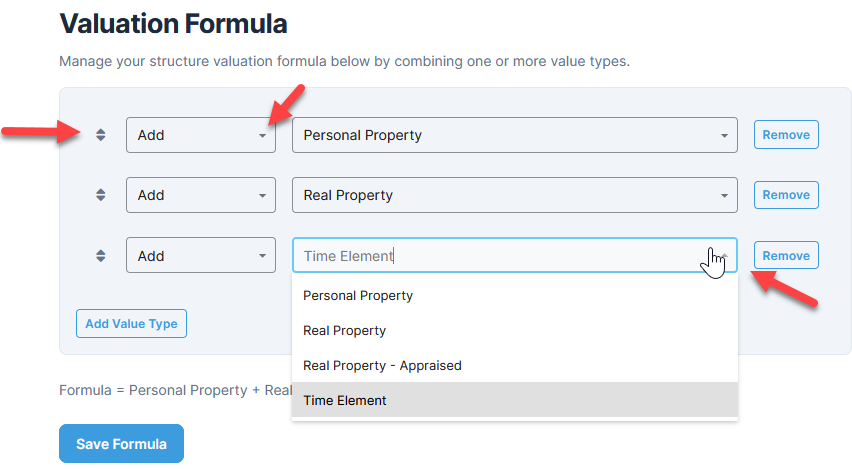Click the caret arrow of Personal Property combo

(x=724, y=135)
